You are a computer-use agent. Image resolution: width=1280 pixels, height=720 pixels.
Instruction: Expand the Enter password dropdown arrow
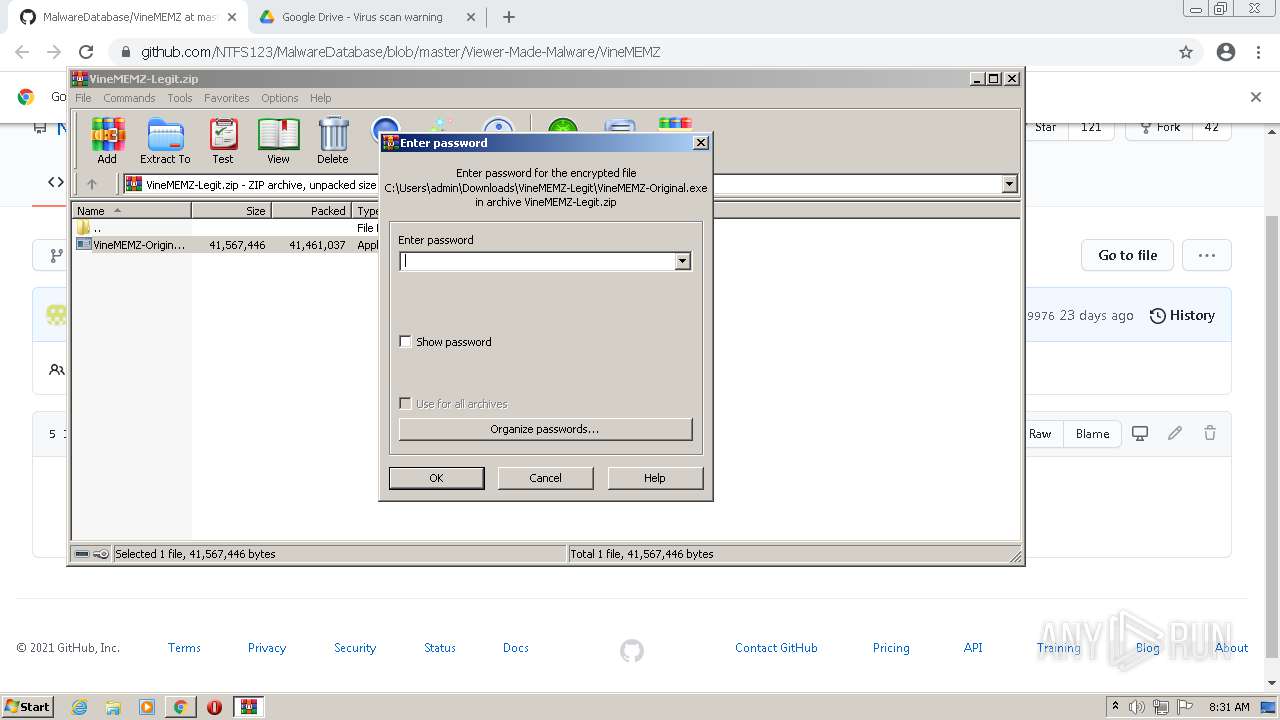[x=683, y=261]
